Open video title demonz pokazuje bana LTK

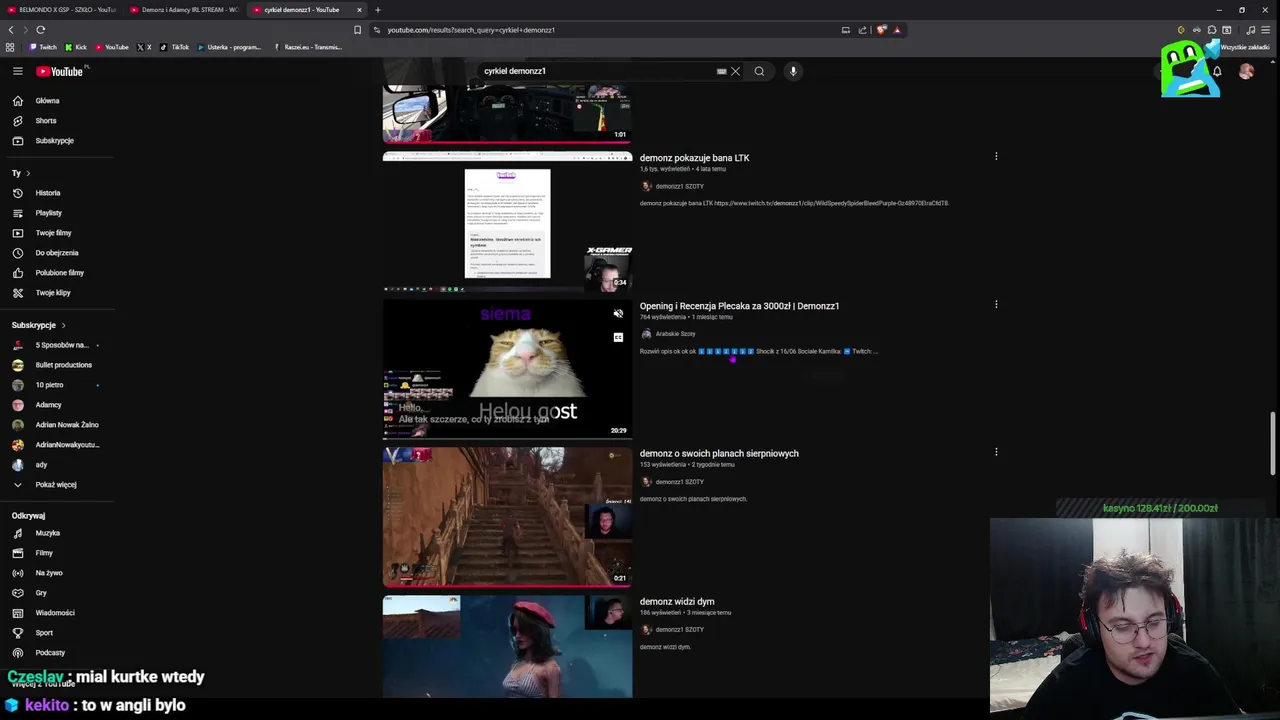694,158
